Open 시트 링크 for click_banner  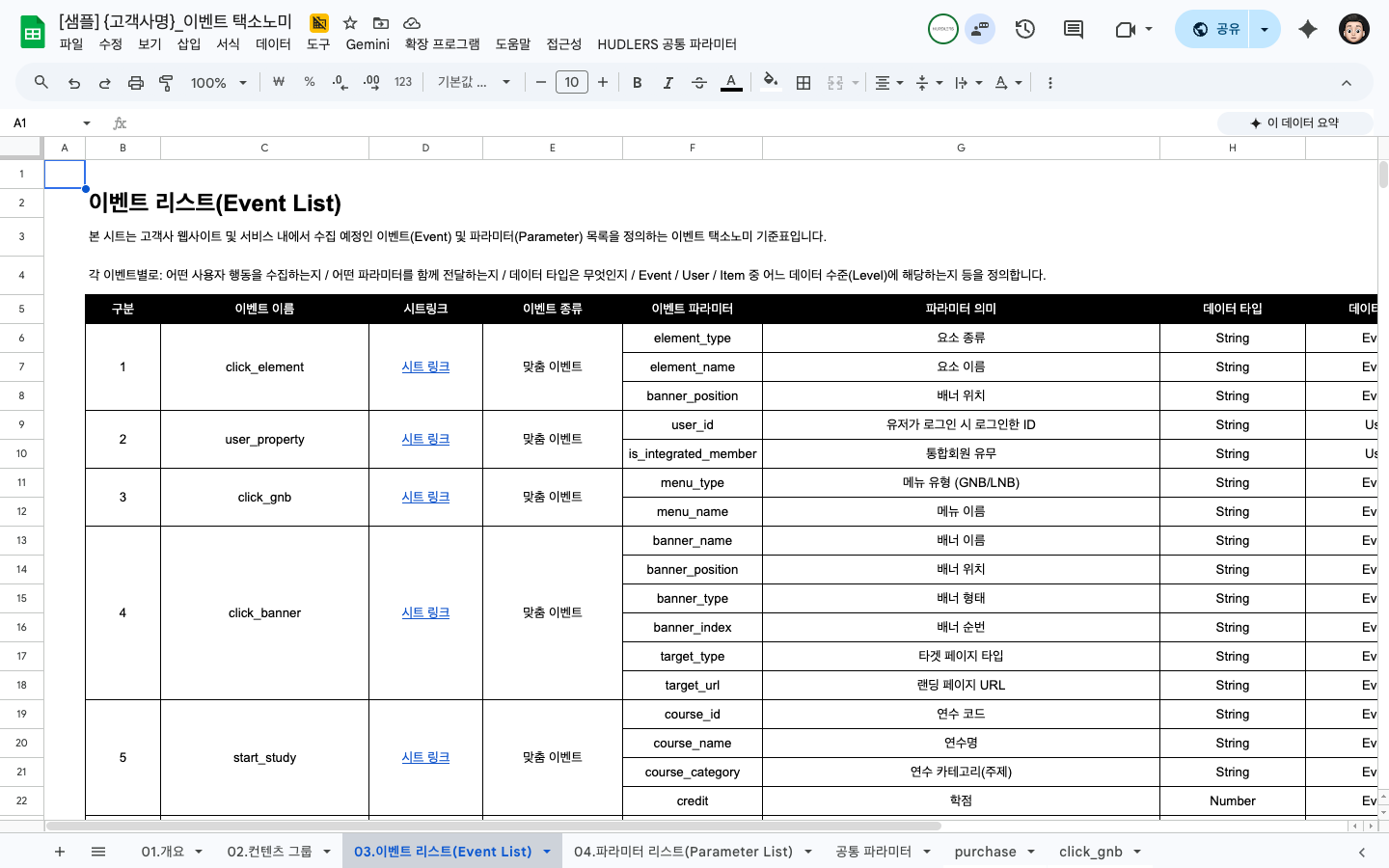point(425,612)
